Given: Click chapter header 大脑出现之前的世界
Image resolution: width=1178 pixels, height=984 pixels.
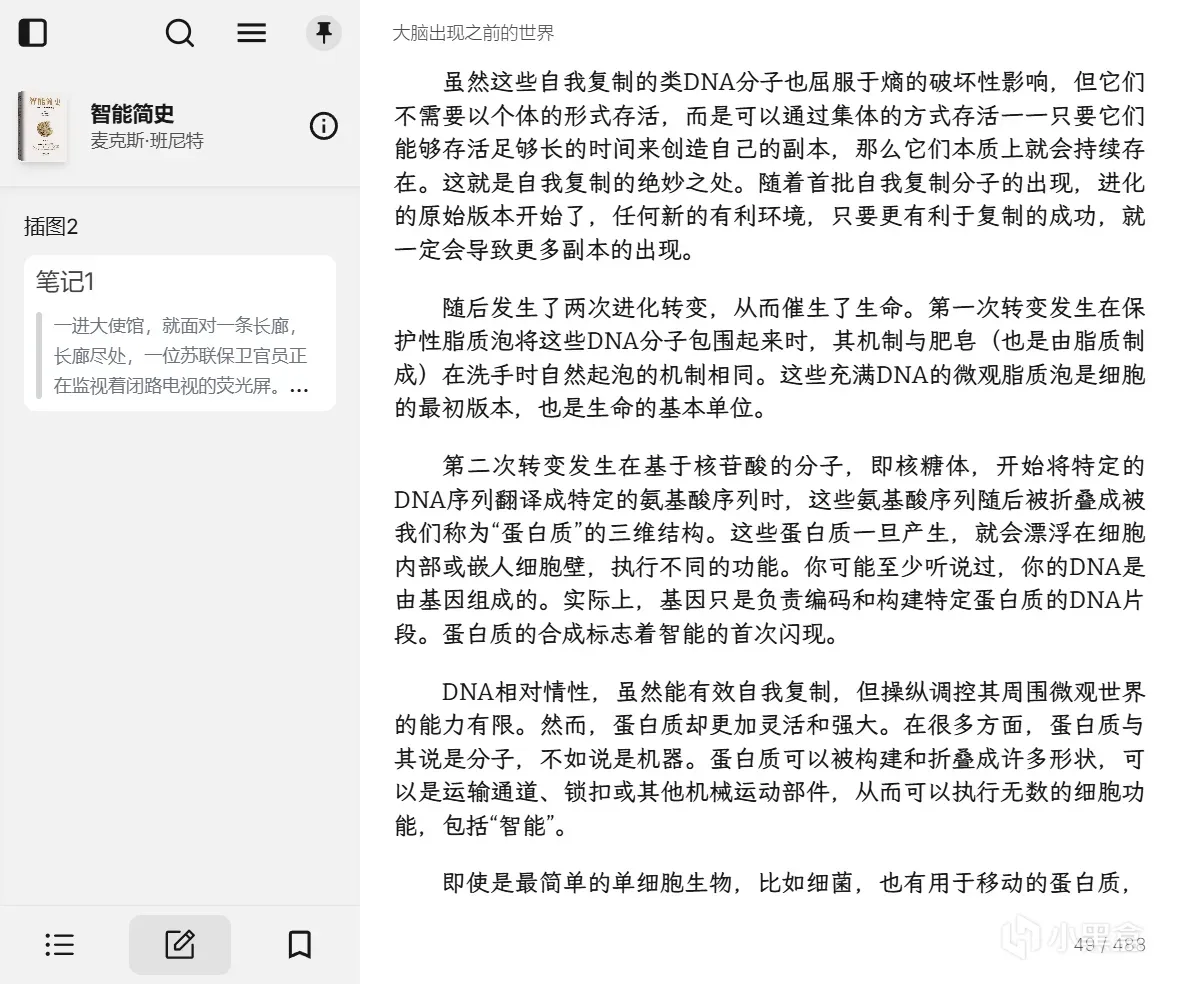Looking at the screenshot, I should (x=473, y=33).
